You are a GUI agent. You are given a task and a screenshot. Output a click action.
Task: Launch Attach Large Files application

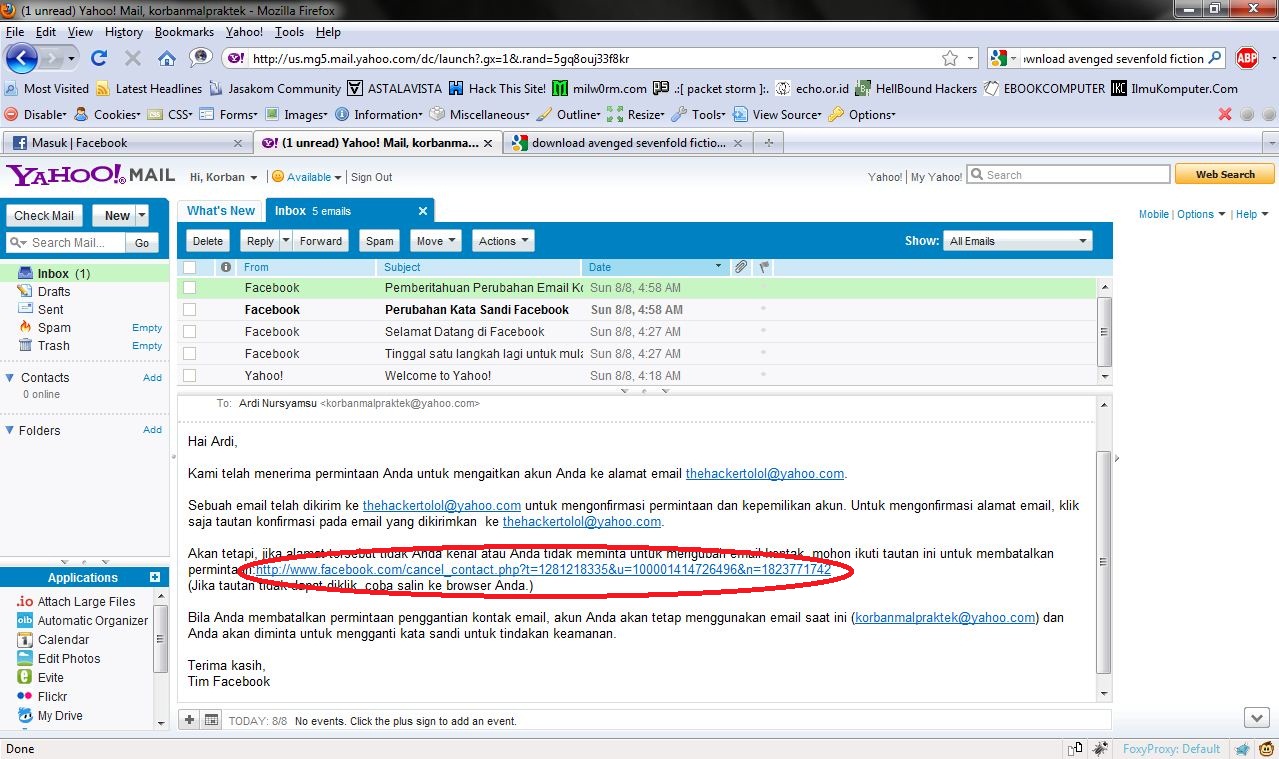(x=86, y=601)
